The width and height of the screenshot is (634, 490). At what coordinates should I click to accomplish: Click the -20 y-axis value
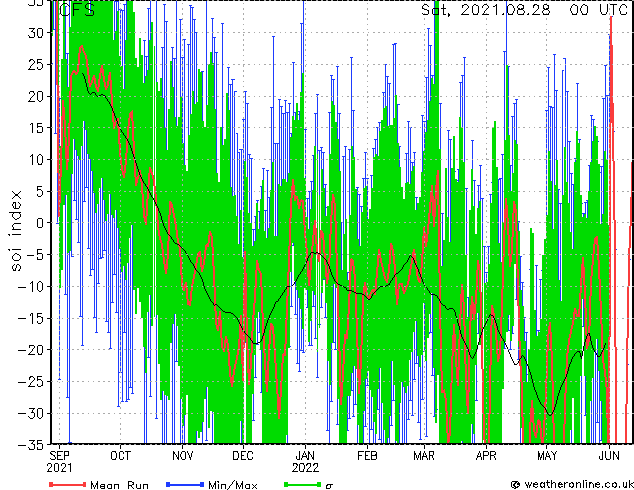pyautogui.click(x=31, y=350)
